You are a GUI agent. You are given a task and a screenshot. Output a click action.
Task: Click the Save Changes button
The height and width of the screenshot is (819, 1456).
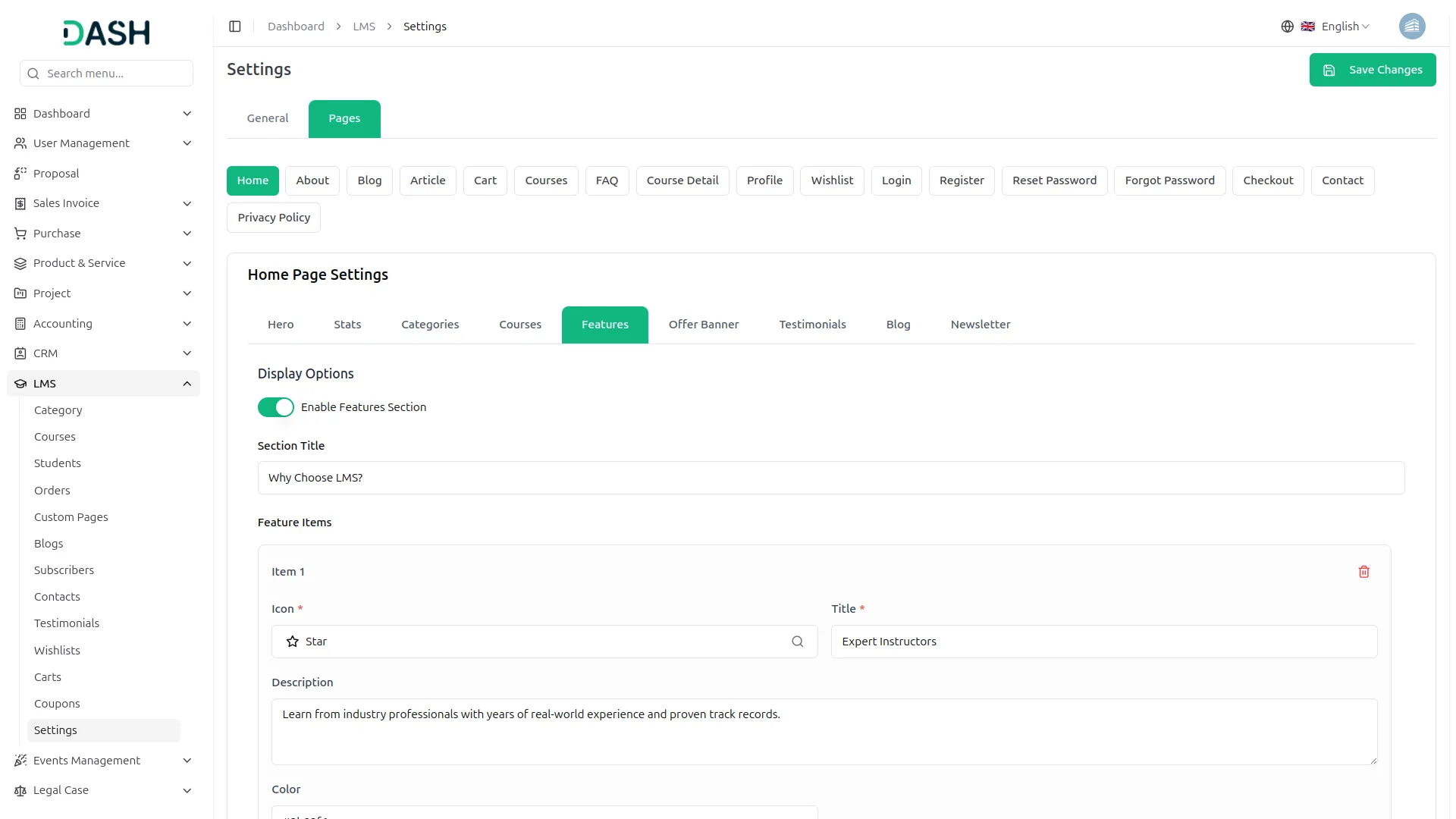click(1372, 70)
